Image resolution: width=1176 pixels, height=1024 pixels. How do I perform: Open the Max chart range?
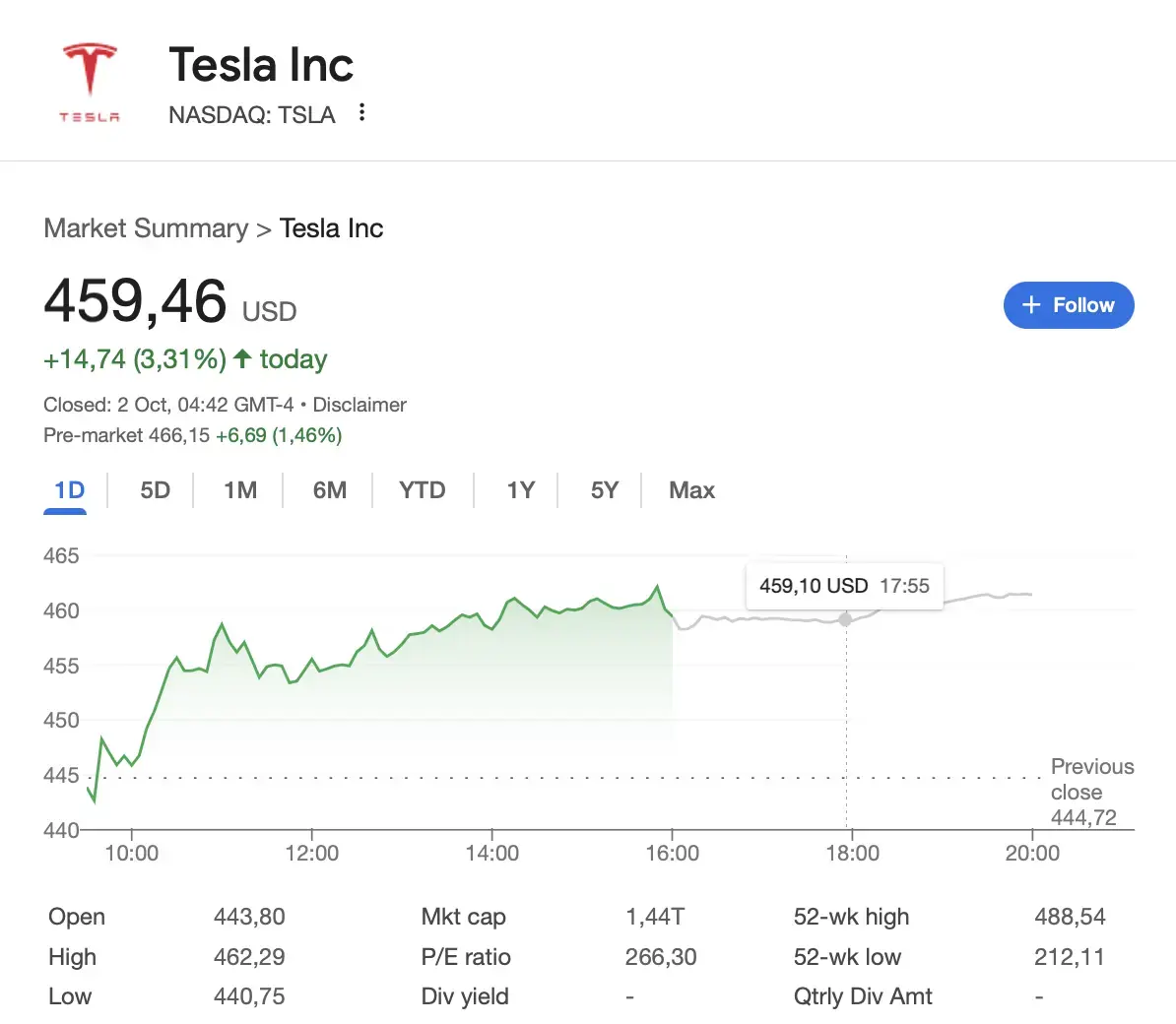coord(690,489)
